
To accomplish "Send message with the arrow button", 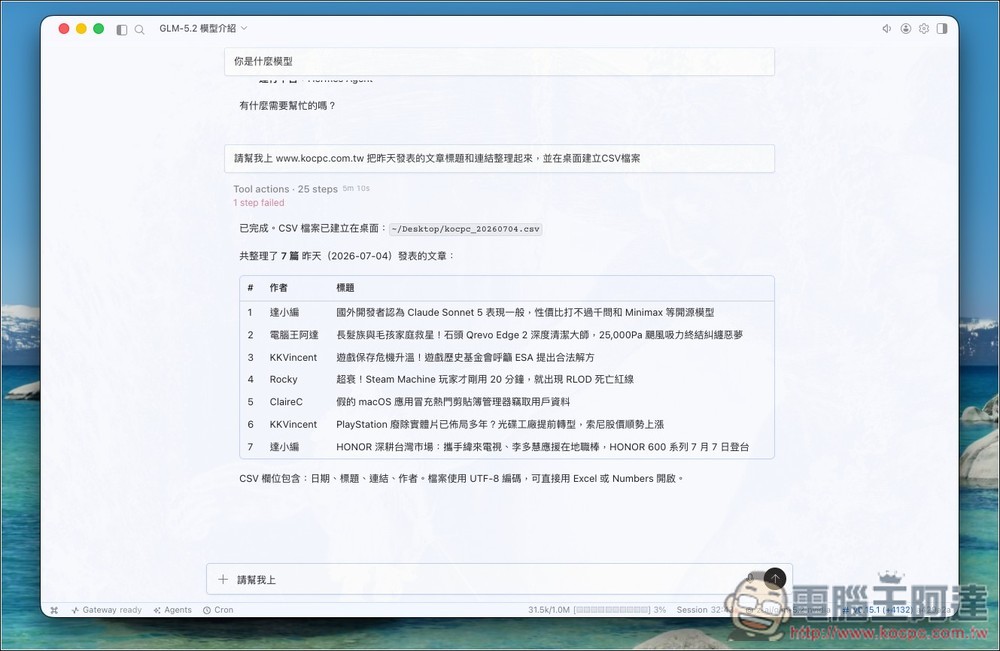I will point(775,578).
